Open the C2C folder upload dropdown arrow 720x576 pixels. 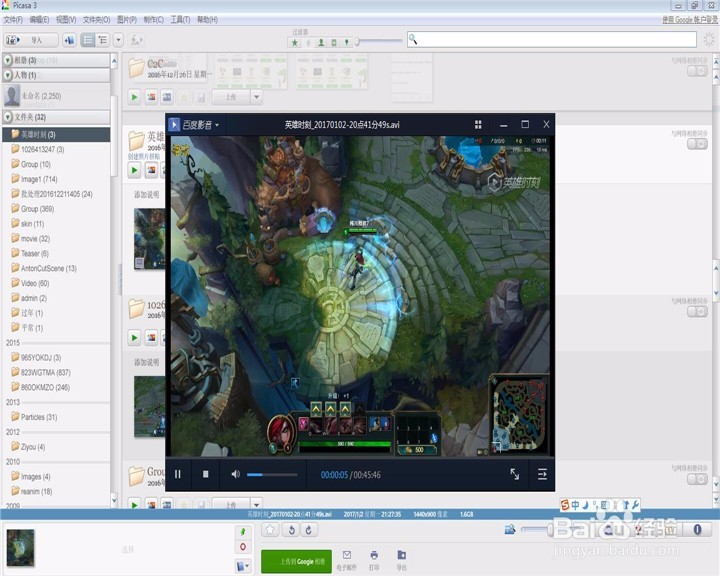257,97
